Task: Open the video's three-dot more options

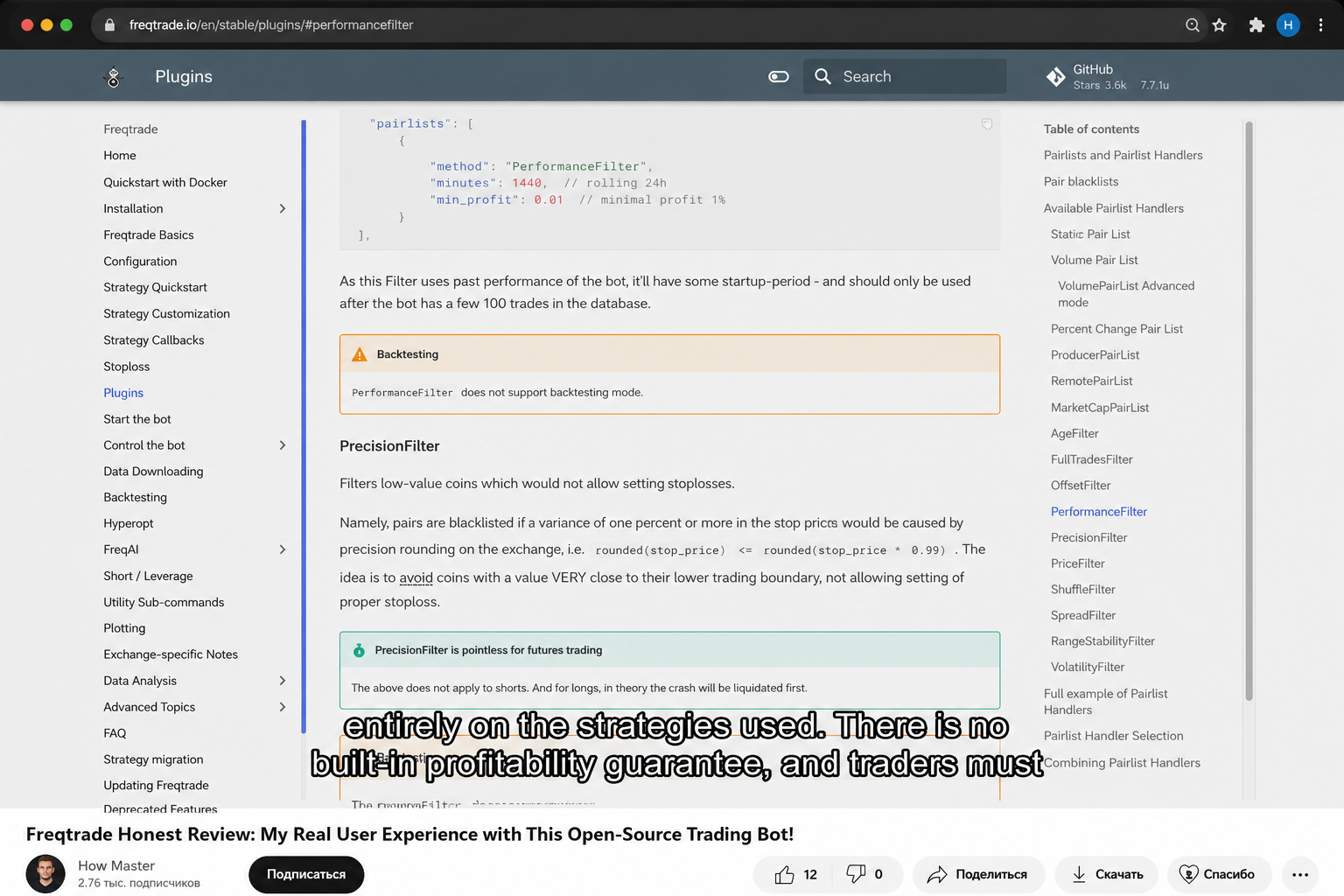Action: tap(1300, 874)
